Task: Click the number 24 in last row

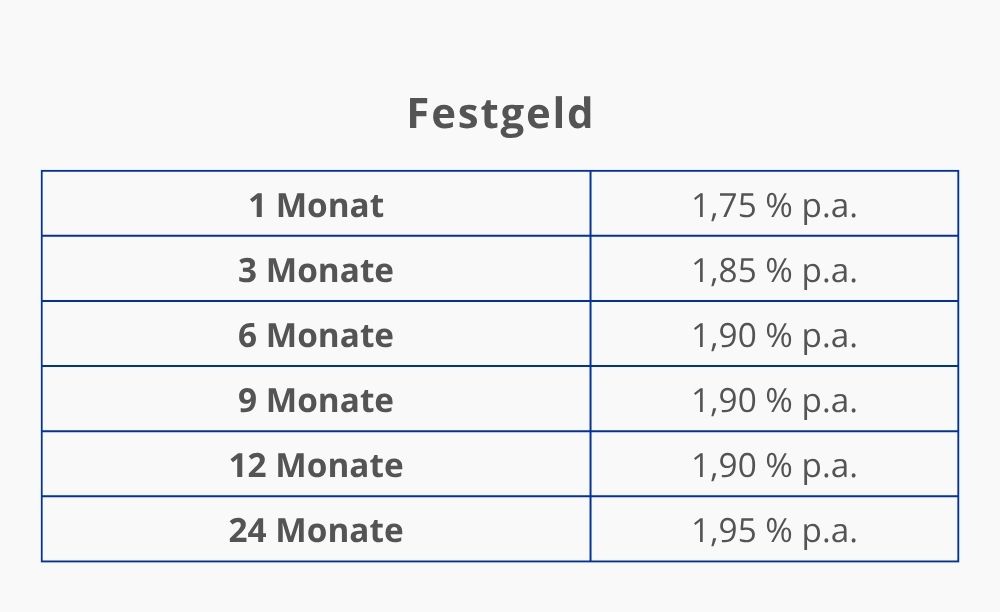Action: pyautogui.click(x=247, y=530)
